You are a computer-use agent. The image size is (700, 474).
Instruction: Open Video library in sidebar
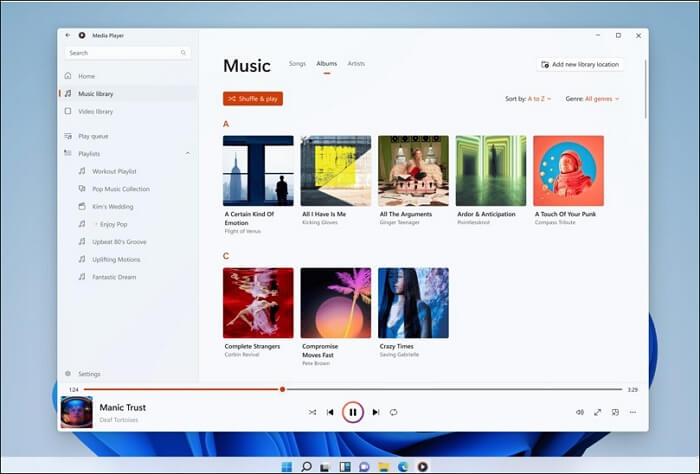coord(128,111)
